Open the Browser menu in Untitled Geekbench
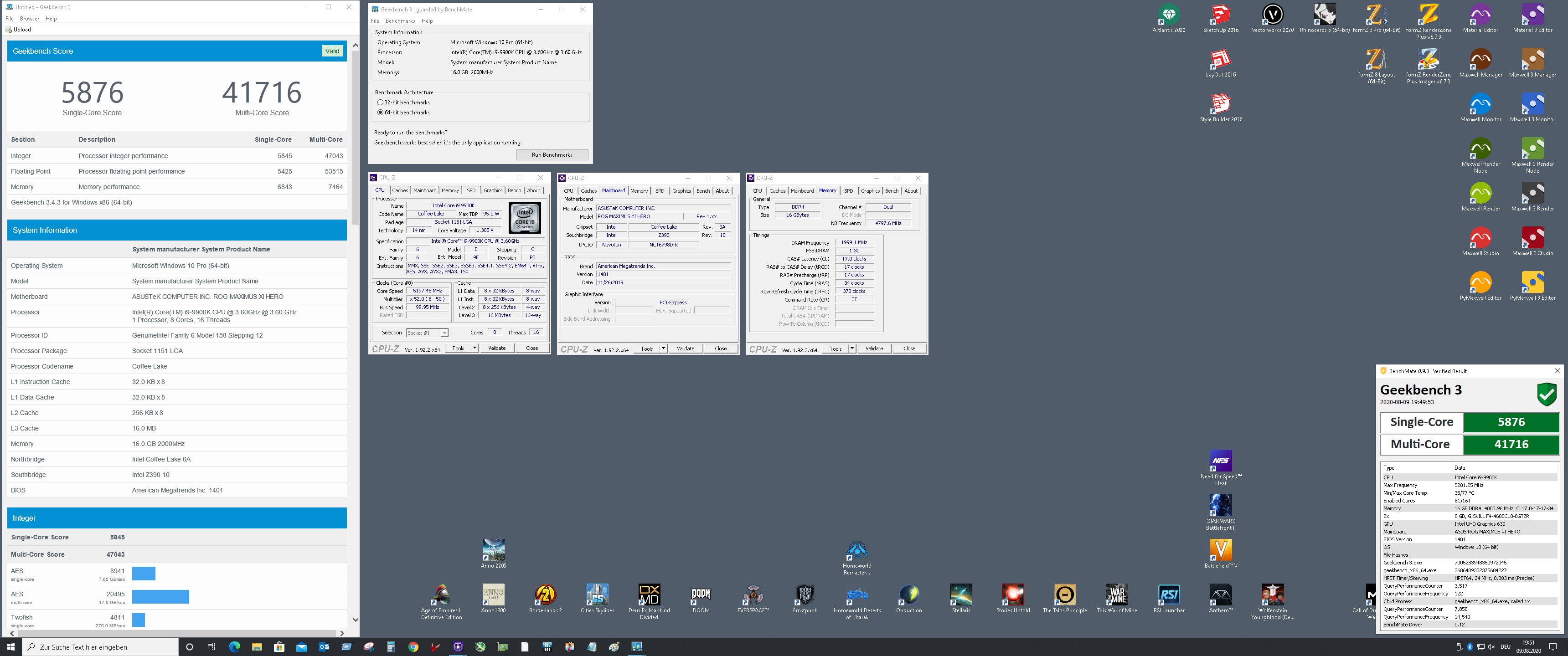Image resolution: width=1568 pixels, height=656 pixels. 29,18
